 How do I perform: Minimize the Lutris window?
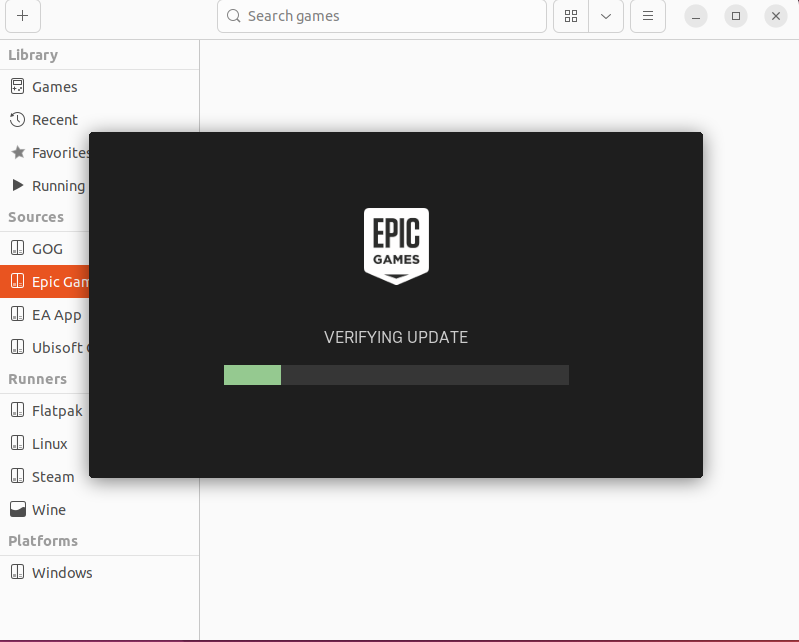(696, 16)
